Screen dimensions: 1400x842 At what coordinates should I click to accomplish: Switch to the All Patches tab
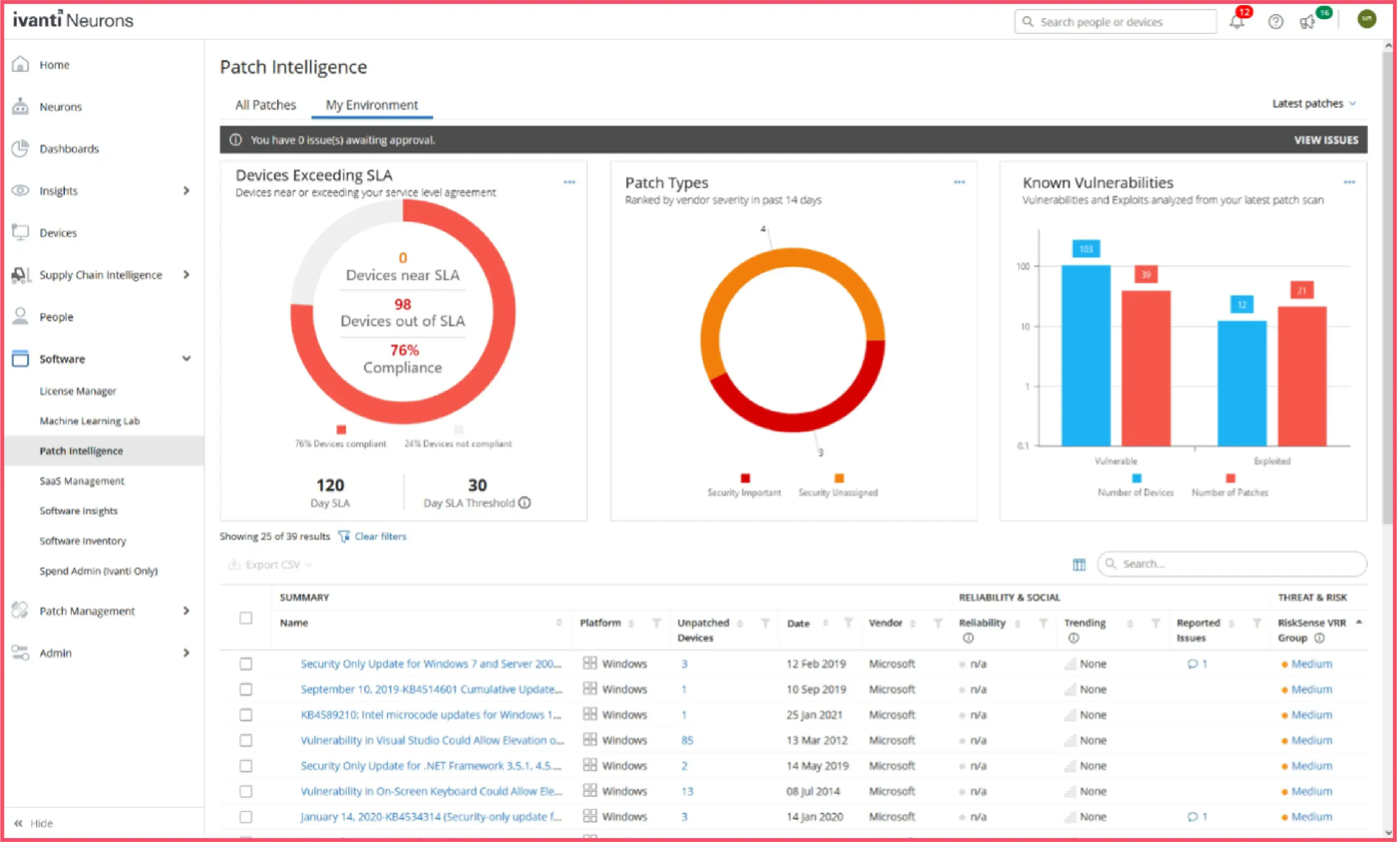(266, 105)
